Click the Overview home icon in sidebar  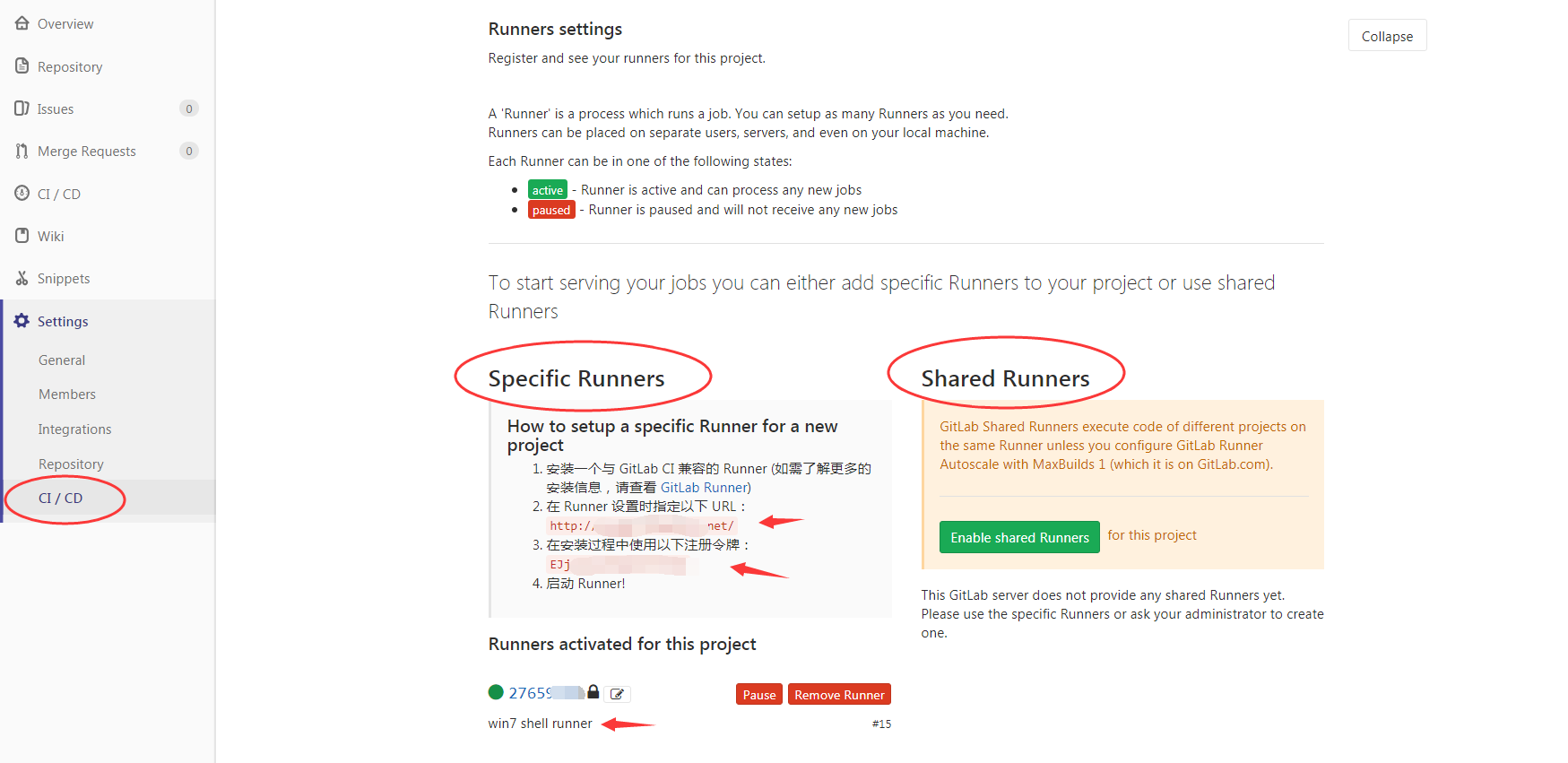[22, 23]
